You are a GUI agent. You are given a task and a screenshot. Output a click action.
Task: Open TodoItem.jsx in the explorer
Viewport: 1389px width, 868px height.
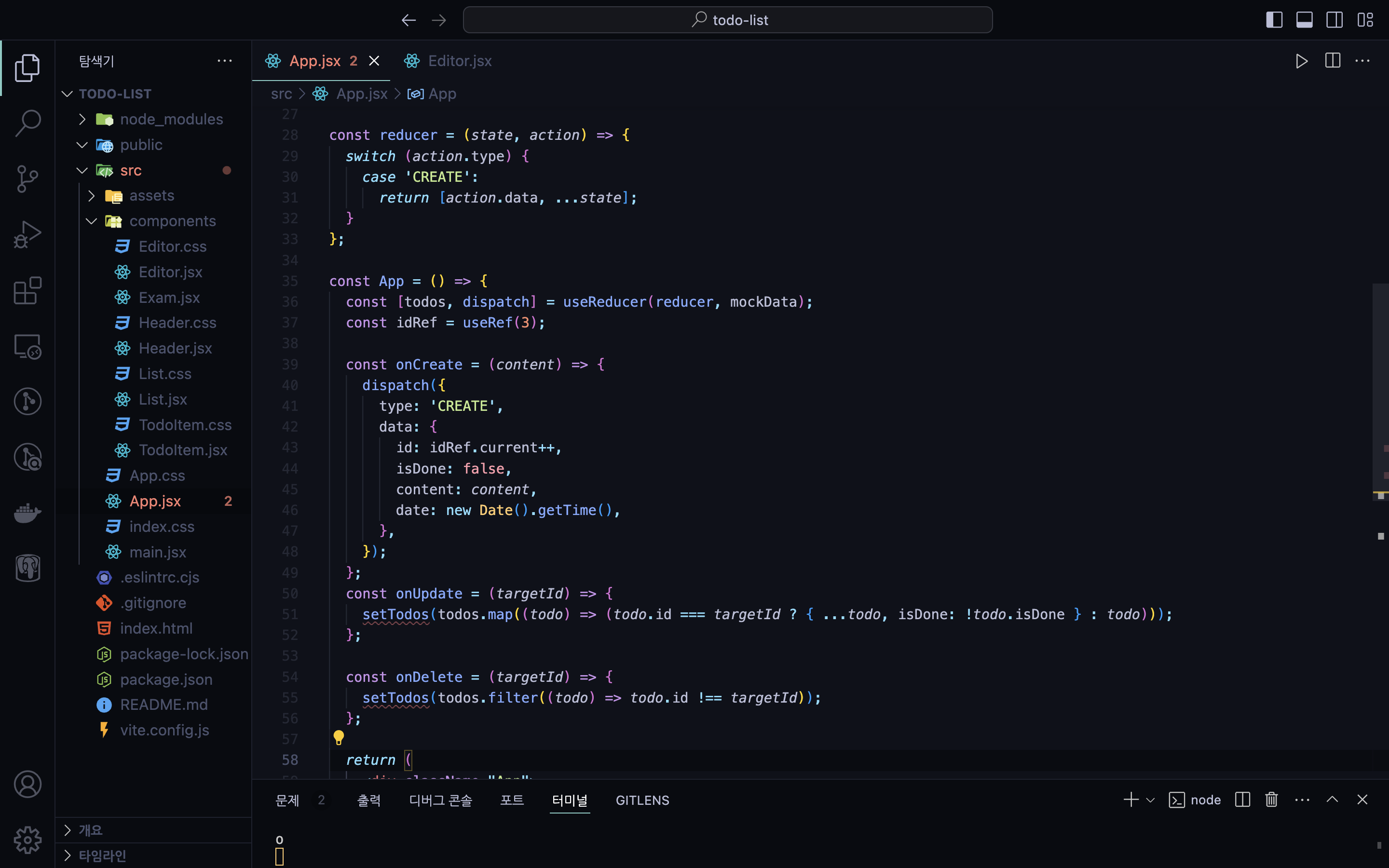pyautogui.click(x=182, y=450)
